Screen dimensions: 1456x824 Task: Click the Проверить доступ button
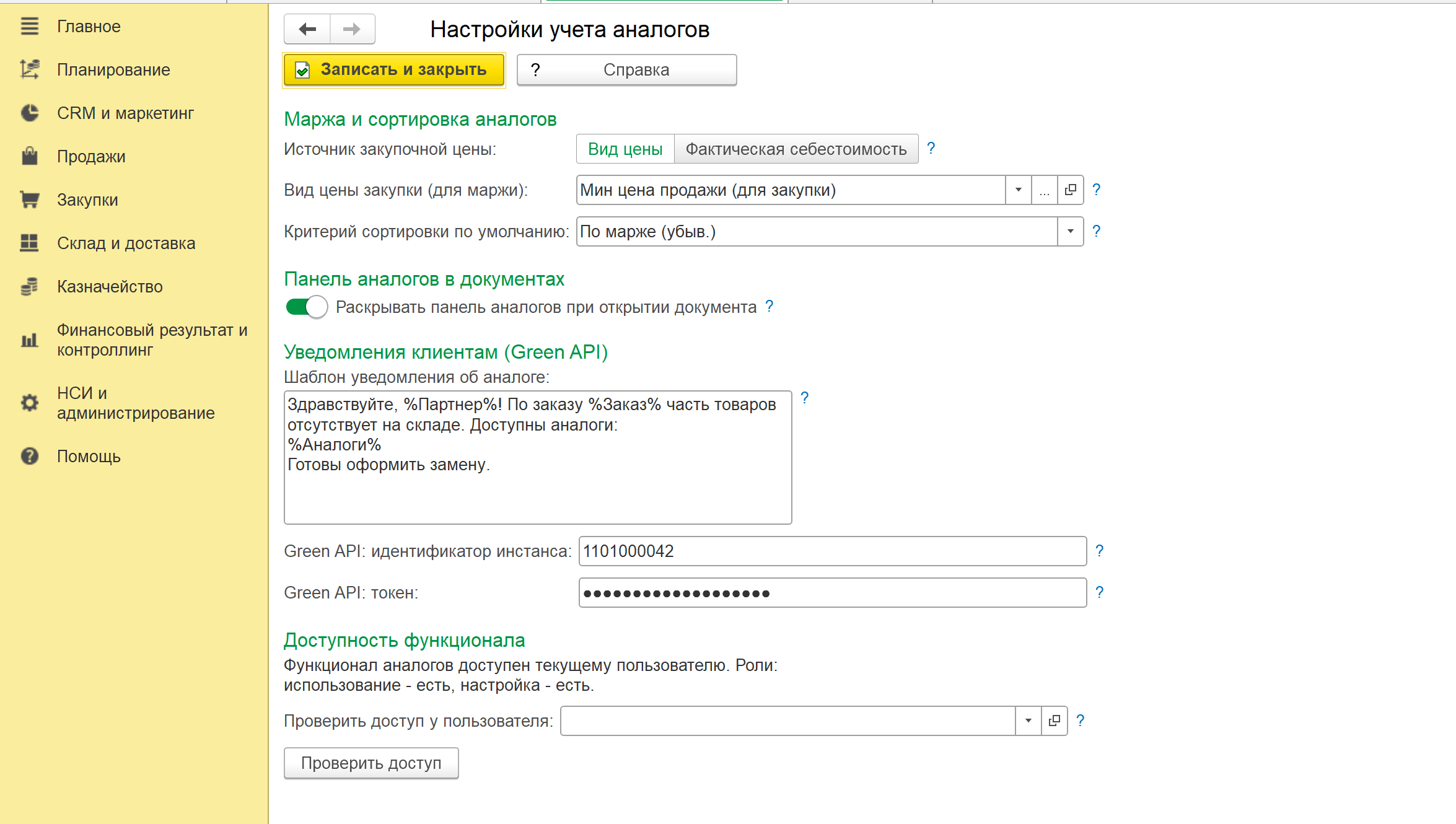[371, 763]
